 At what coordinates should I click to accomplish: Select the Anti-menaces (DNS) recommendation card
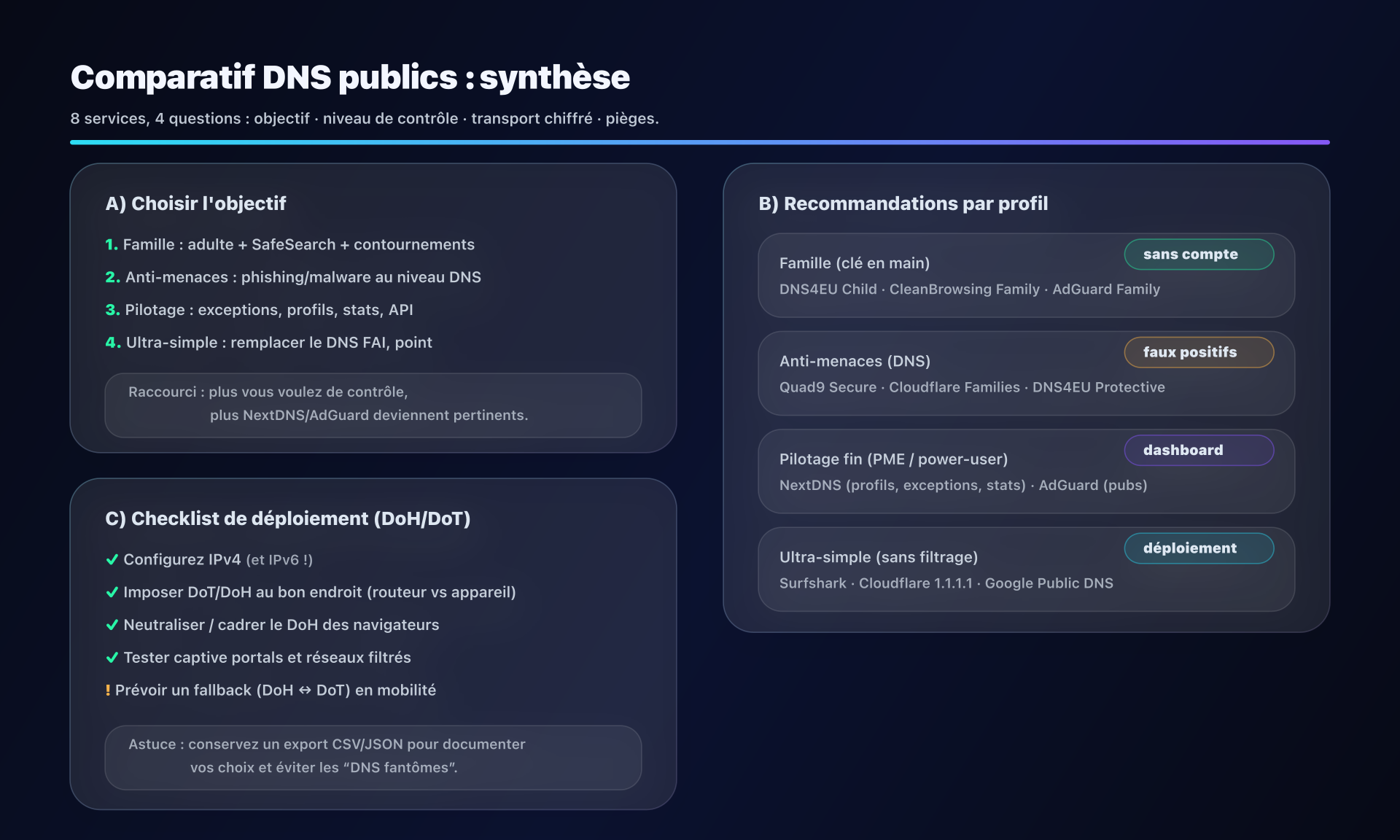[948, 375]
